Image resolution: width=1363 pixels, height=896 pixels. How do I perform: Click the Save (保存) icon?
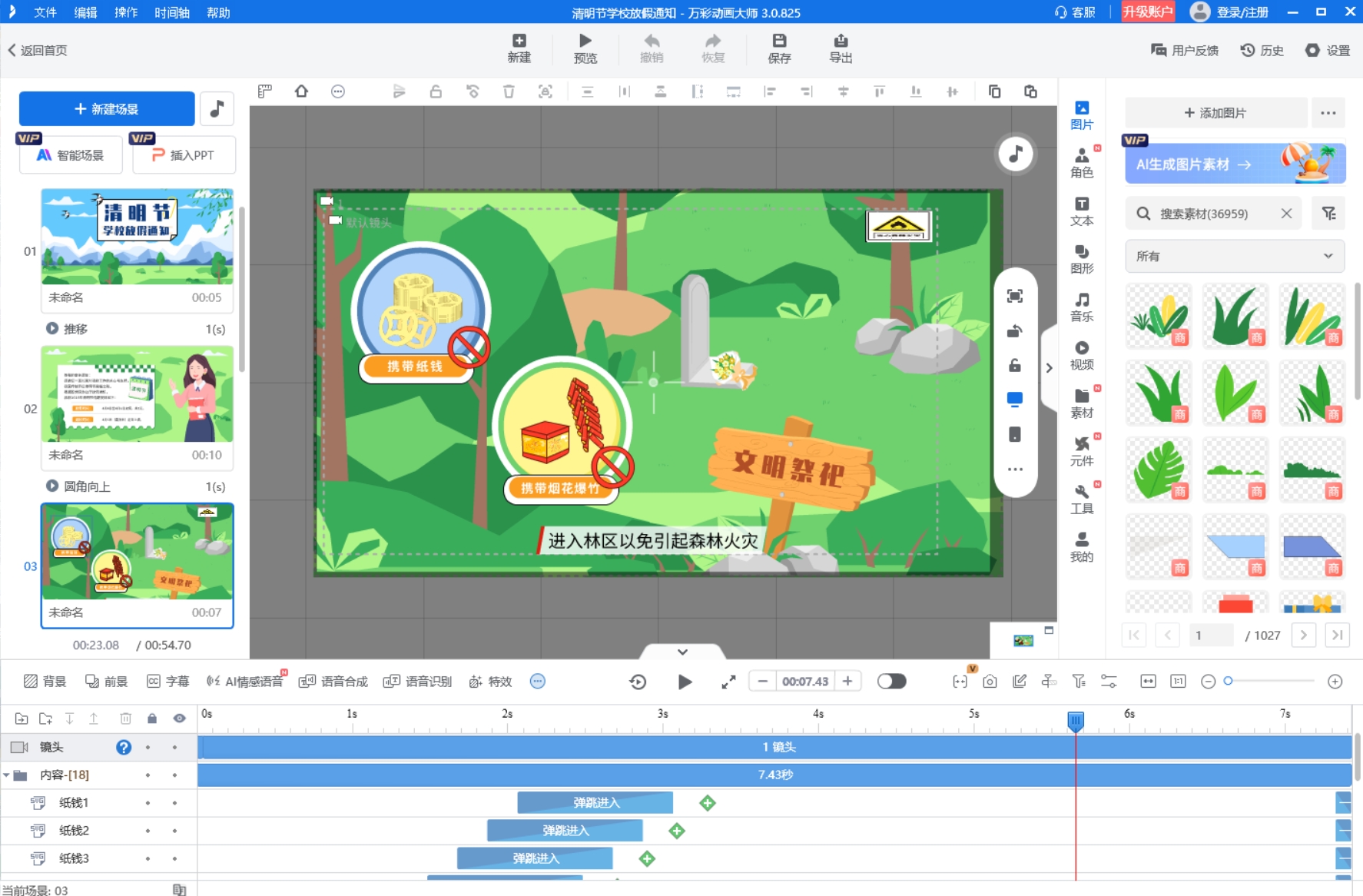point(778,48)
